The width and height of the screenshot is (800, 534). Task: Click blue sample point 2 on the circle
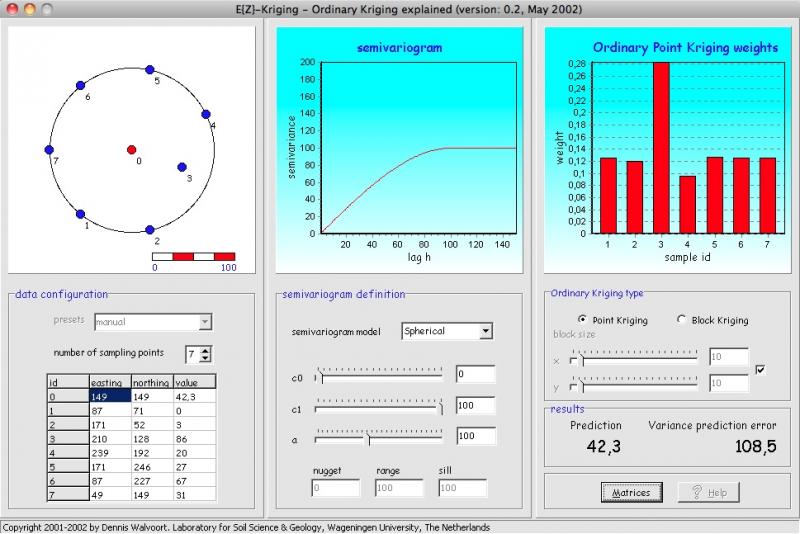150,229
